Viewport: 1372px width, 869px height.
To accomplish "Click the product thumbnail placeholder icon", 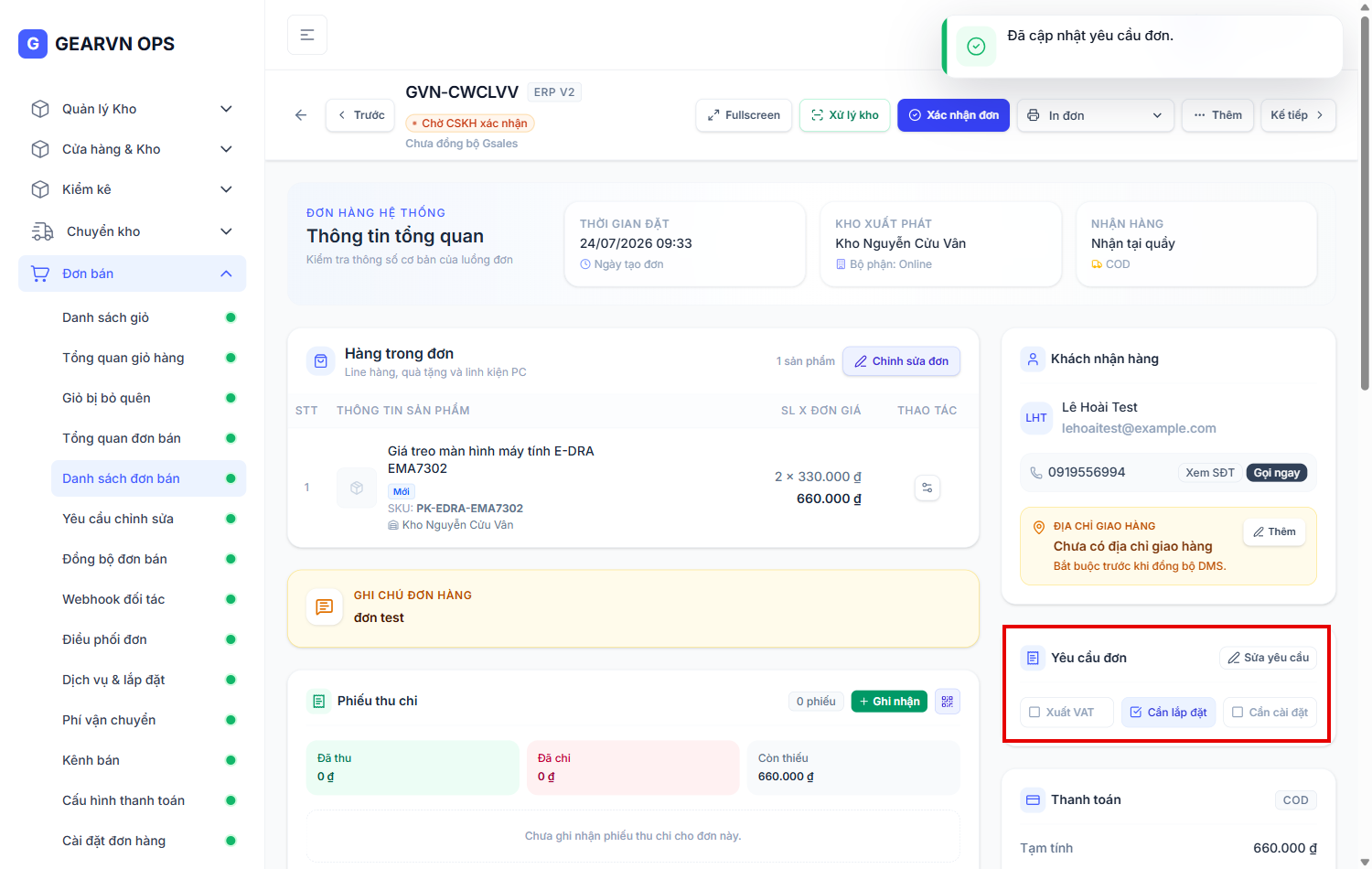I will pos(357,488).
